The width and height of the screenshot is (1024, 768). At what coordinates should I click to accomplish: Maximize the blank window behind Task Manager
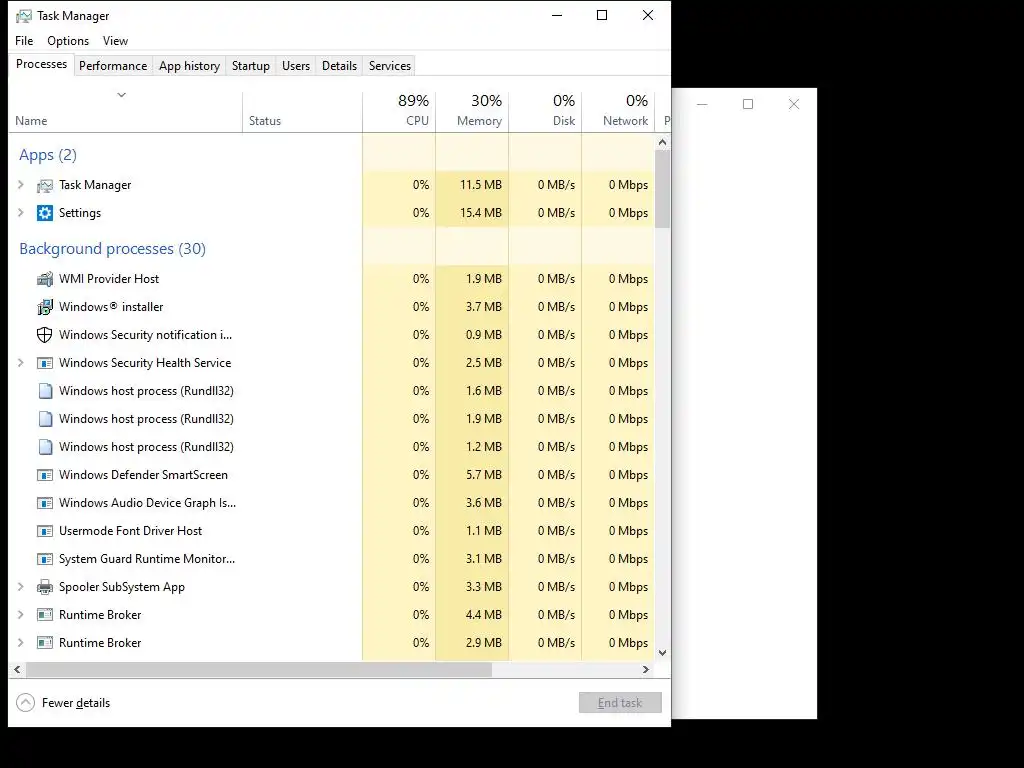click(748, 104)
